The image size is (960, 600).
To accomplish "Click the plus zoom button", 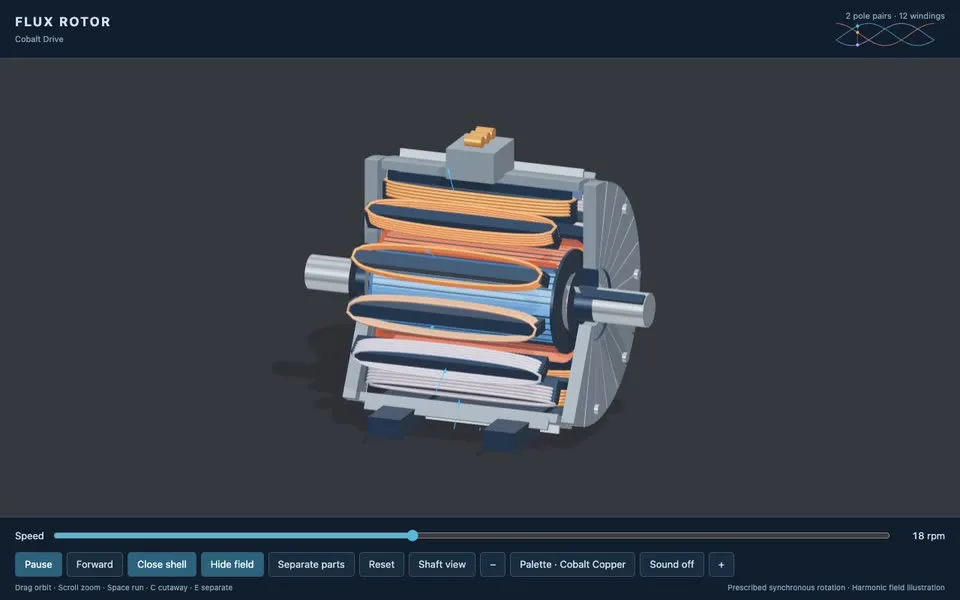I will [721, 564].
